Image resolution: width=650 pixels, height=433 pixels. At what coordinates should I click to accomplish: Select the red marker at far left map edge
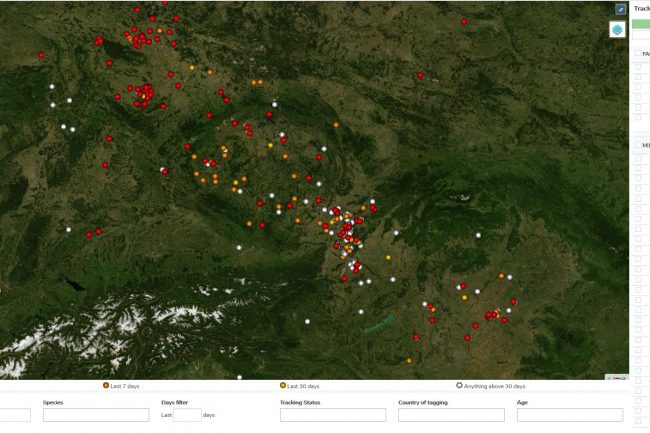click(x=41, y=55)
